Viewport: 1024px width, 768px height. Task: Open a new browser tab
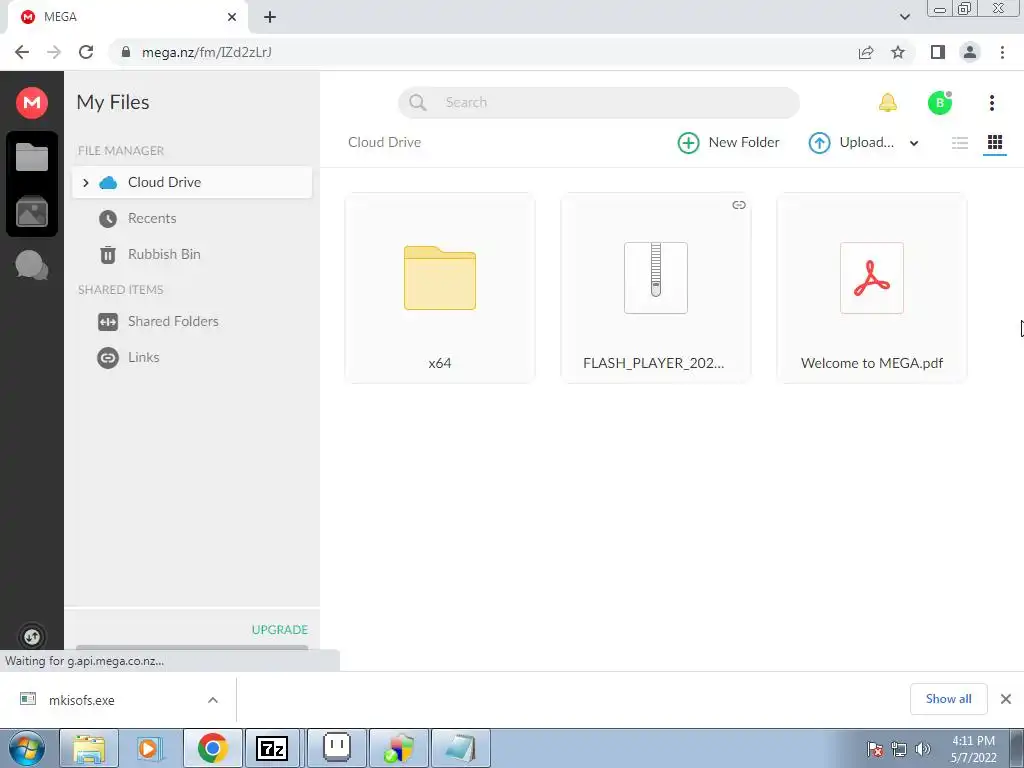pyautogui.click(x=270, y=17)
